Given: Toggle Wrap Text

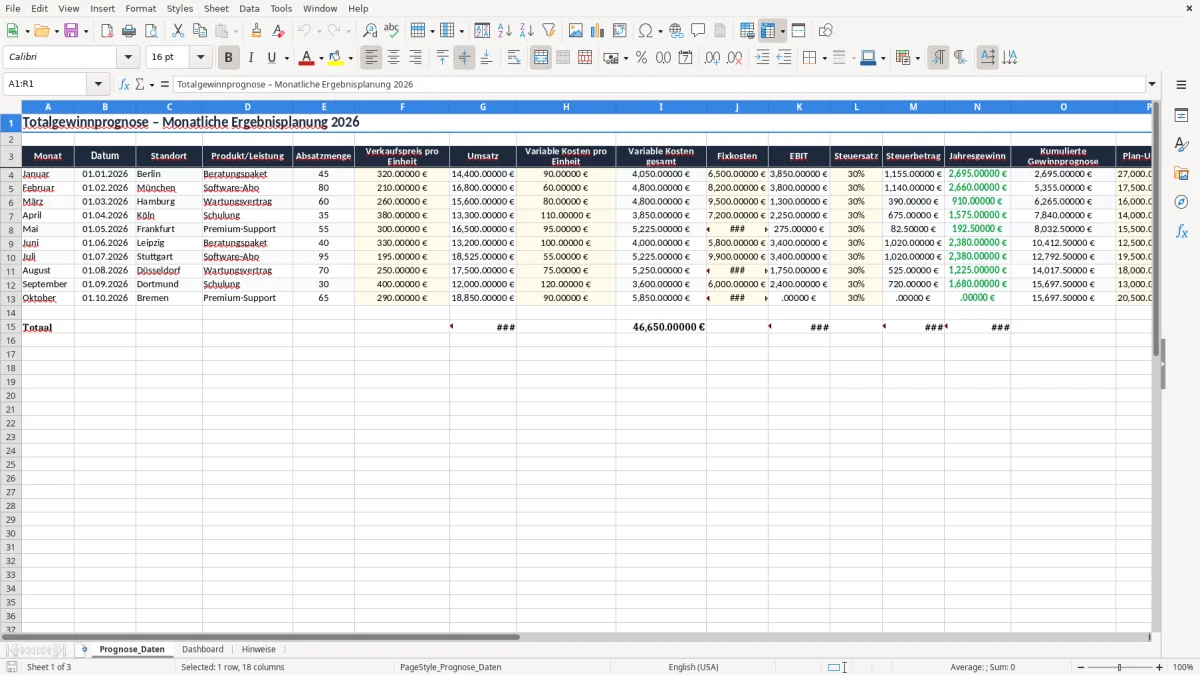Looking at the screenshot, I should [514, 58].
